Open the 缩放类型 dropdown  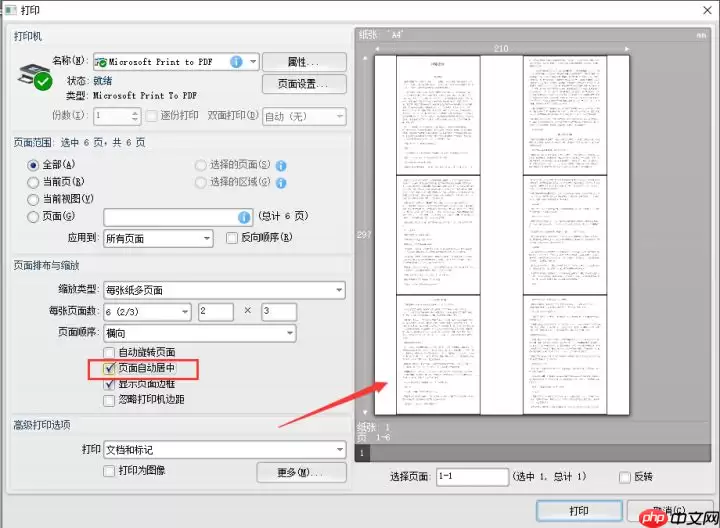coord(224,290)
